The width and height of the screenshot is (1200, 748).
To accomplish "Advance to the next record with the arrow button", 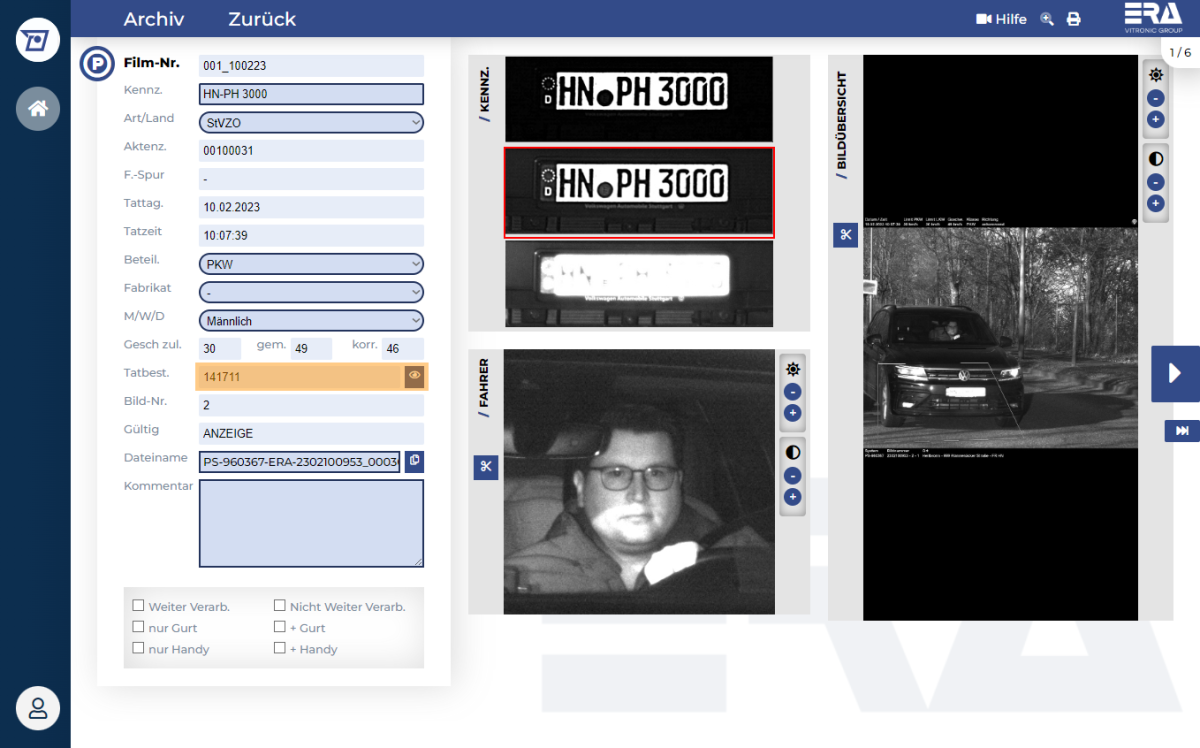I will point(1175,373).
